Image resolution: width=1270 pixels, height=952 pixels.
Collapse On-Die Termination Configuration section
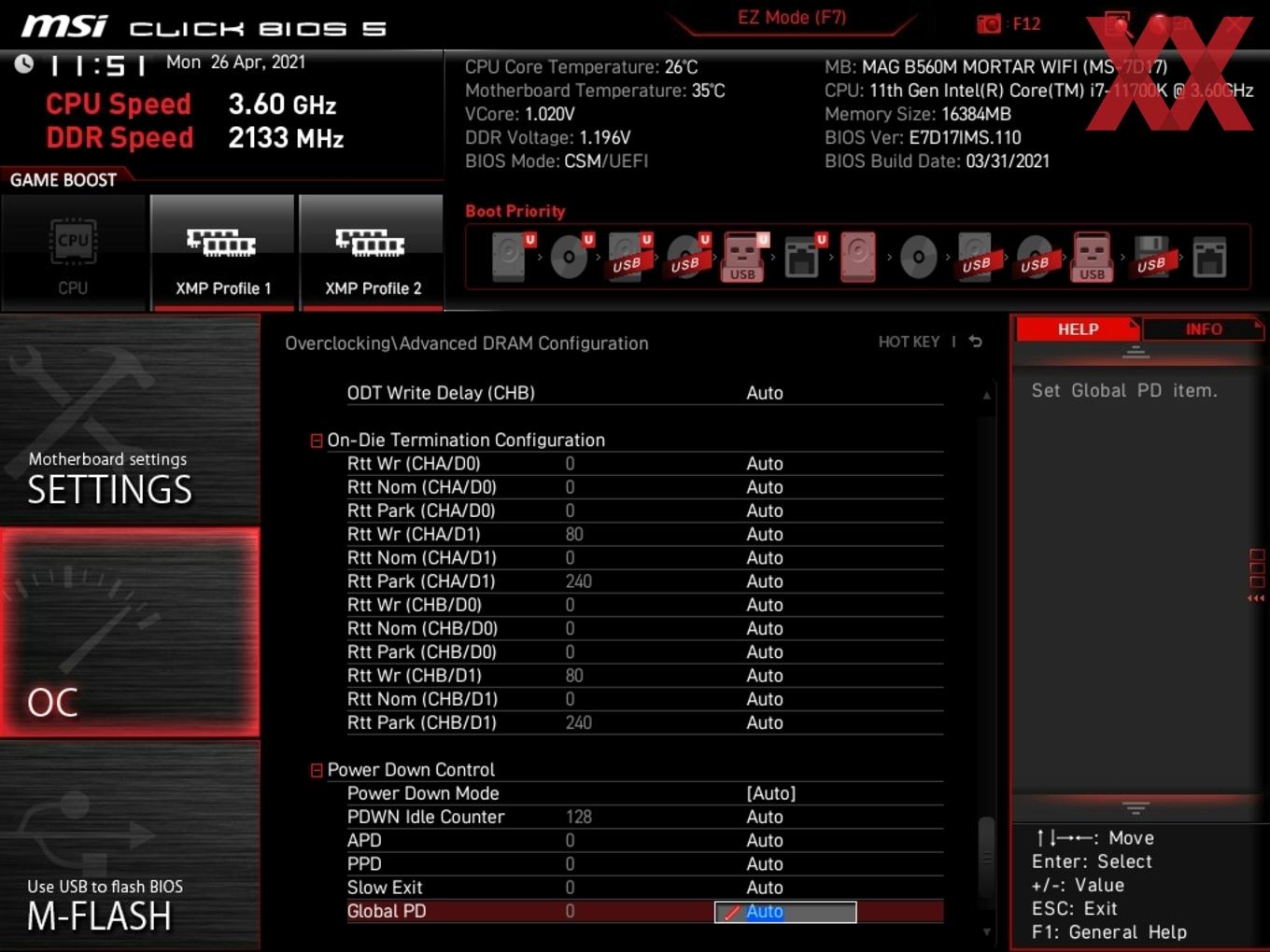(317, 440)
